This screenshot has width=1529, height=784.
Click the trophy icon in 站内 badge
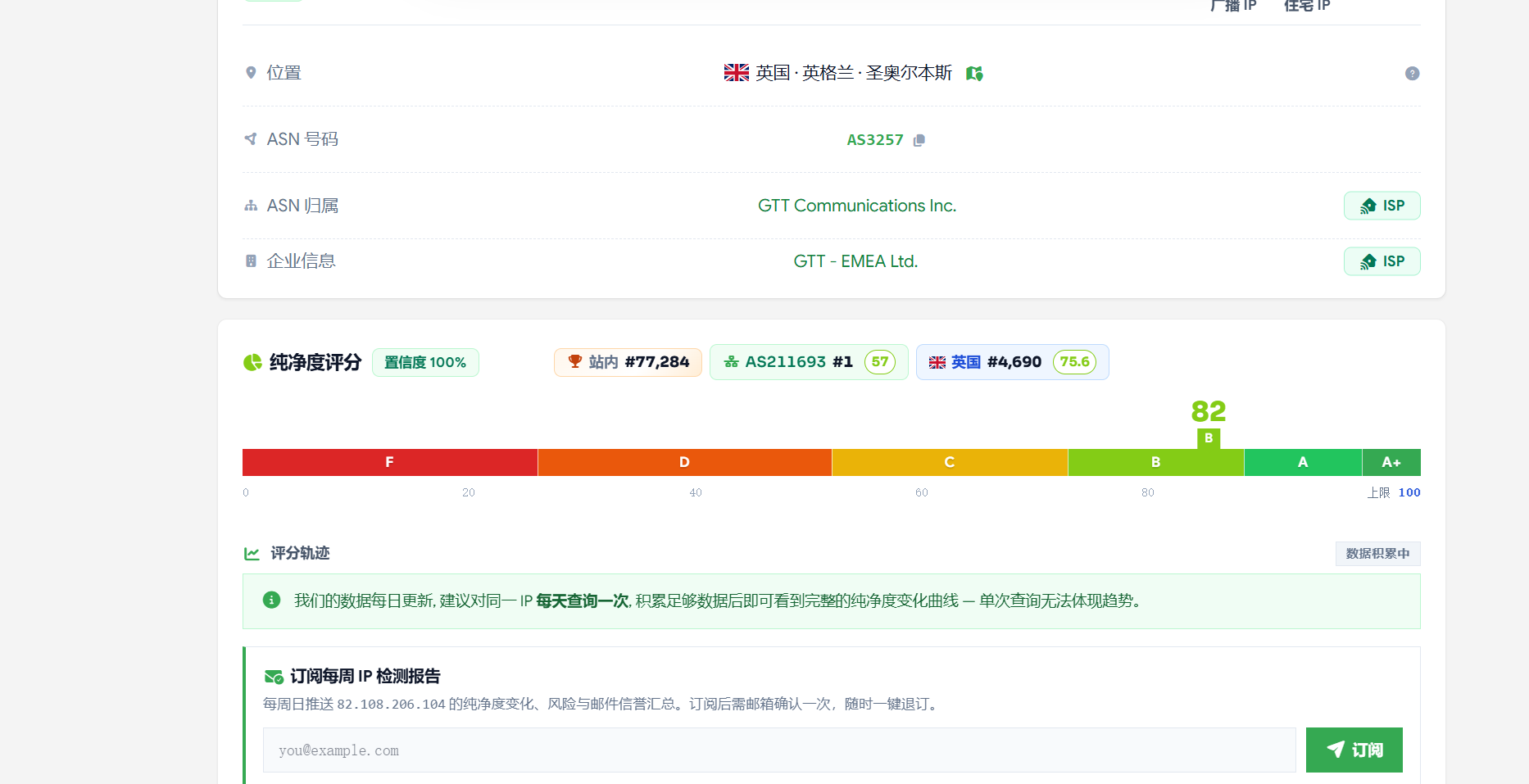[x=575, y=361]
